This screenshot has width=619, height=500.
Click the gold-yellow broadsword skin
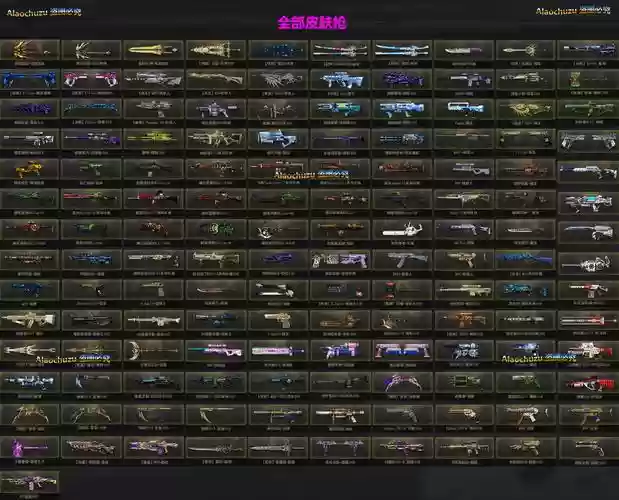click(x=153, y=50)
